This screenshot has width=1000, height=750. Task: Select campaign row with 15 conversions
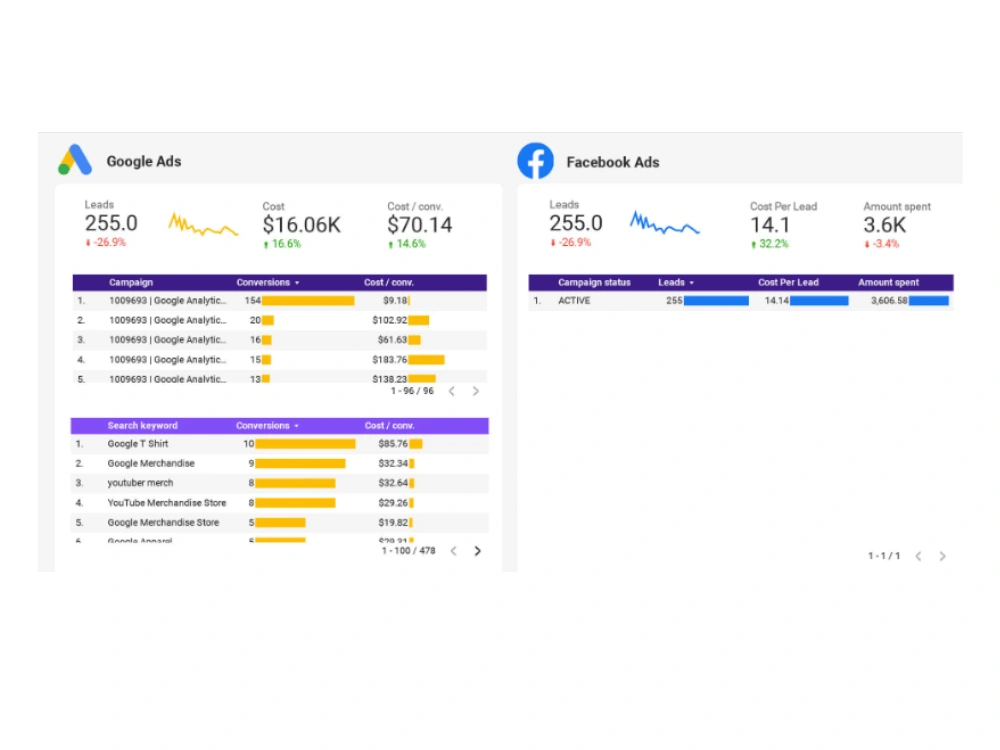pos(279,360)
